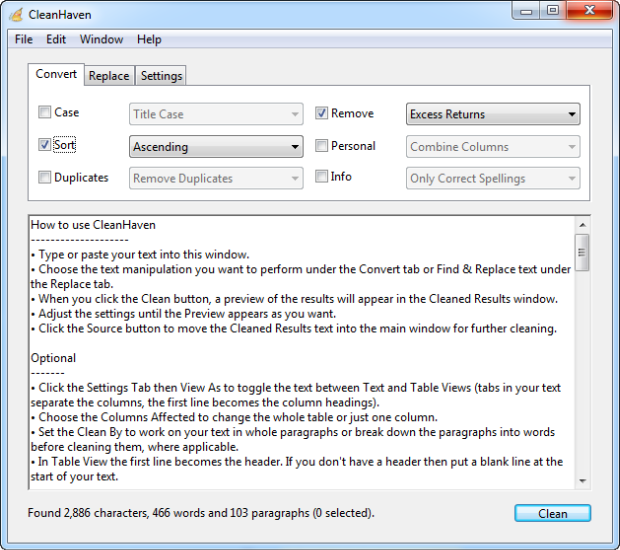Select the Convert tab
The image size is (620, 550).
click(56, 74)
